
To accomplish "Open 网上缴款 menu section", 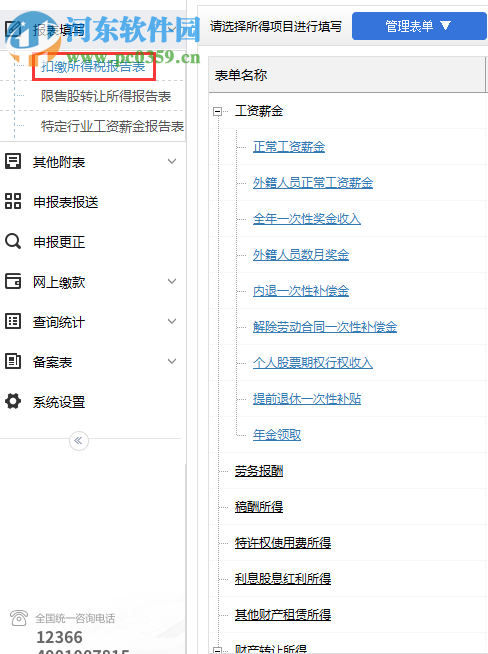I will tap(59, 282).
